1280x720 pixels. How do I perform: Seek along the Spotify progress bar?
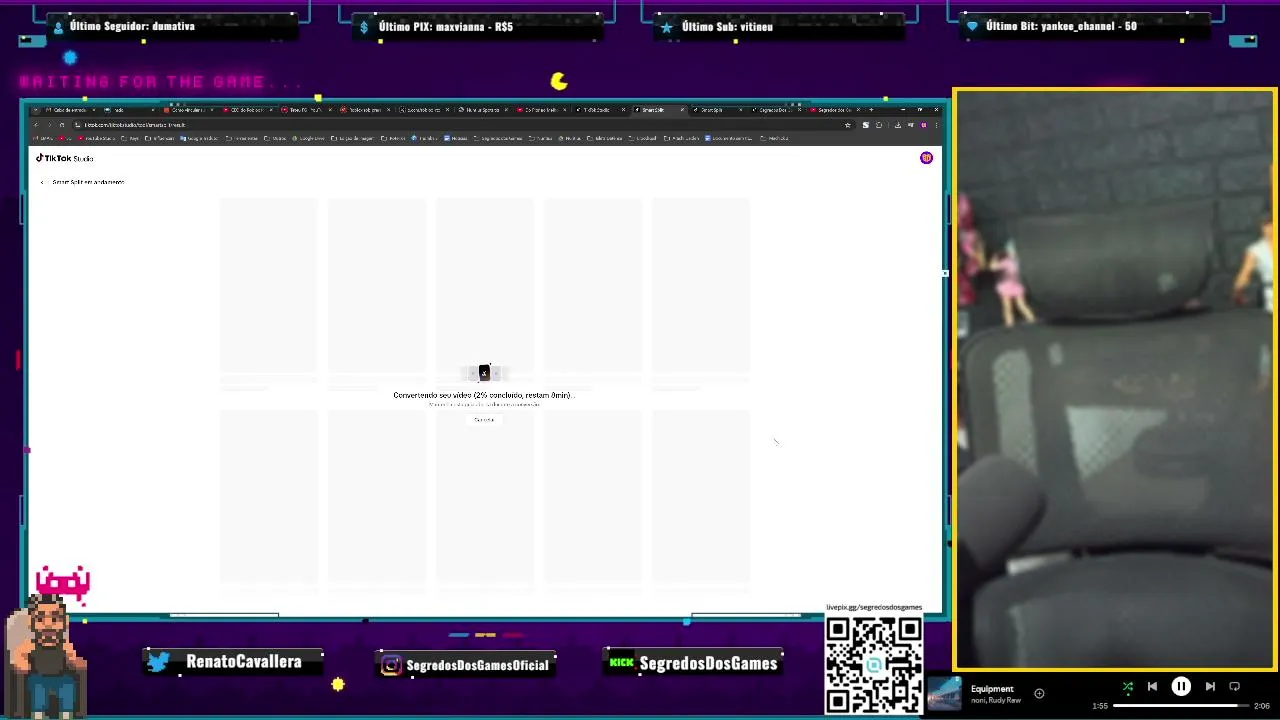tap(1180, 706)
